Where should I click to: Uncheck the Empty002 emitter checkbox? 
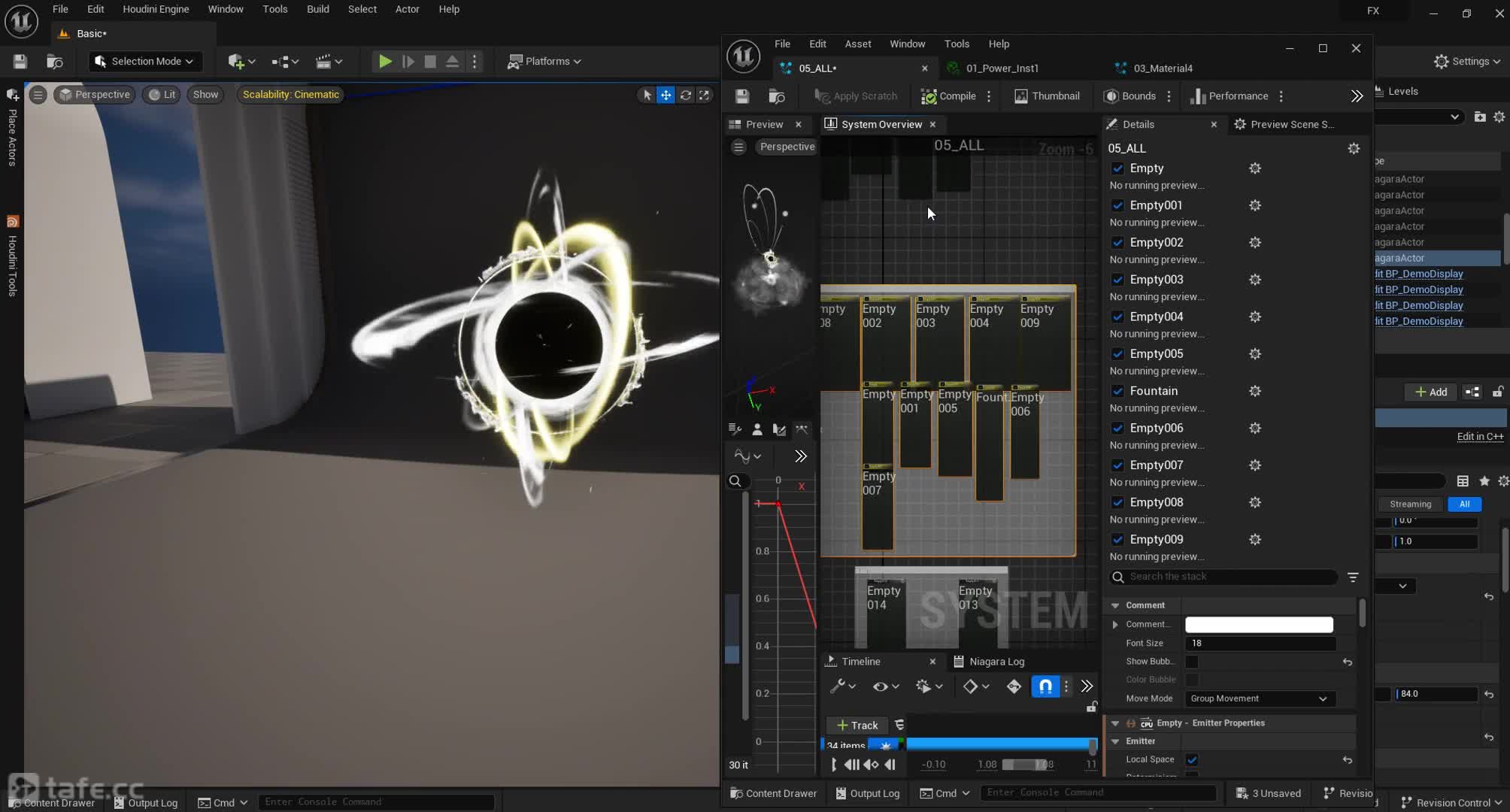pyautogui.click(x=1117, y=243)
